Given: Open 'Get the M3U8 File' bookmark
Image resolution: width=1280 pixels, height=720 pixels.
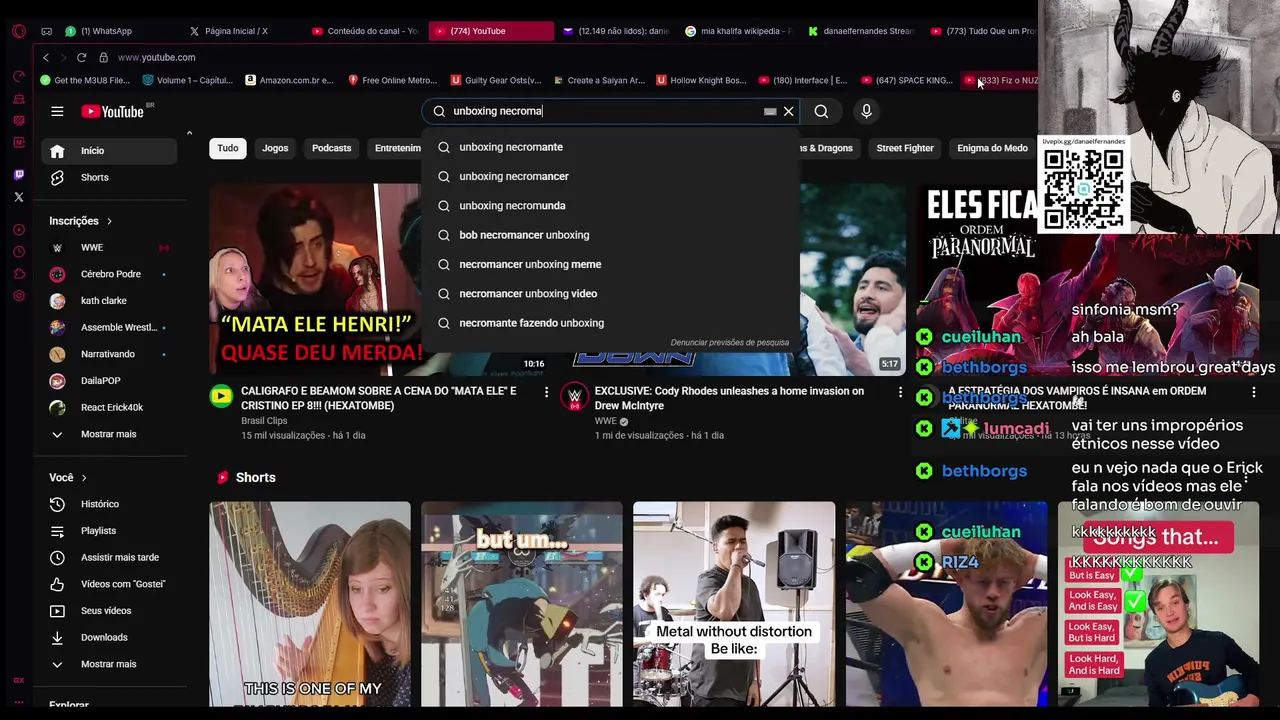Looking at the screenshot, I should coord(85,80).
